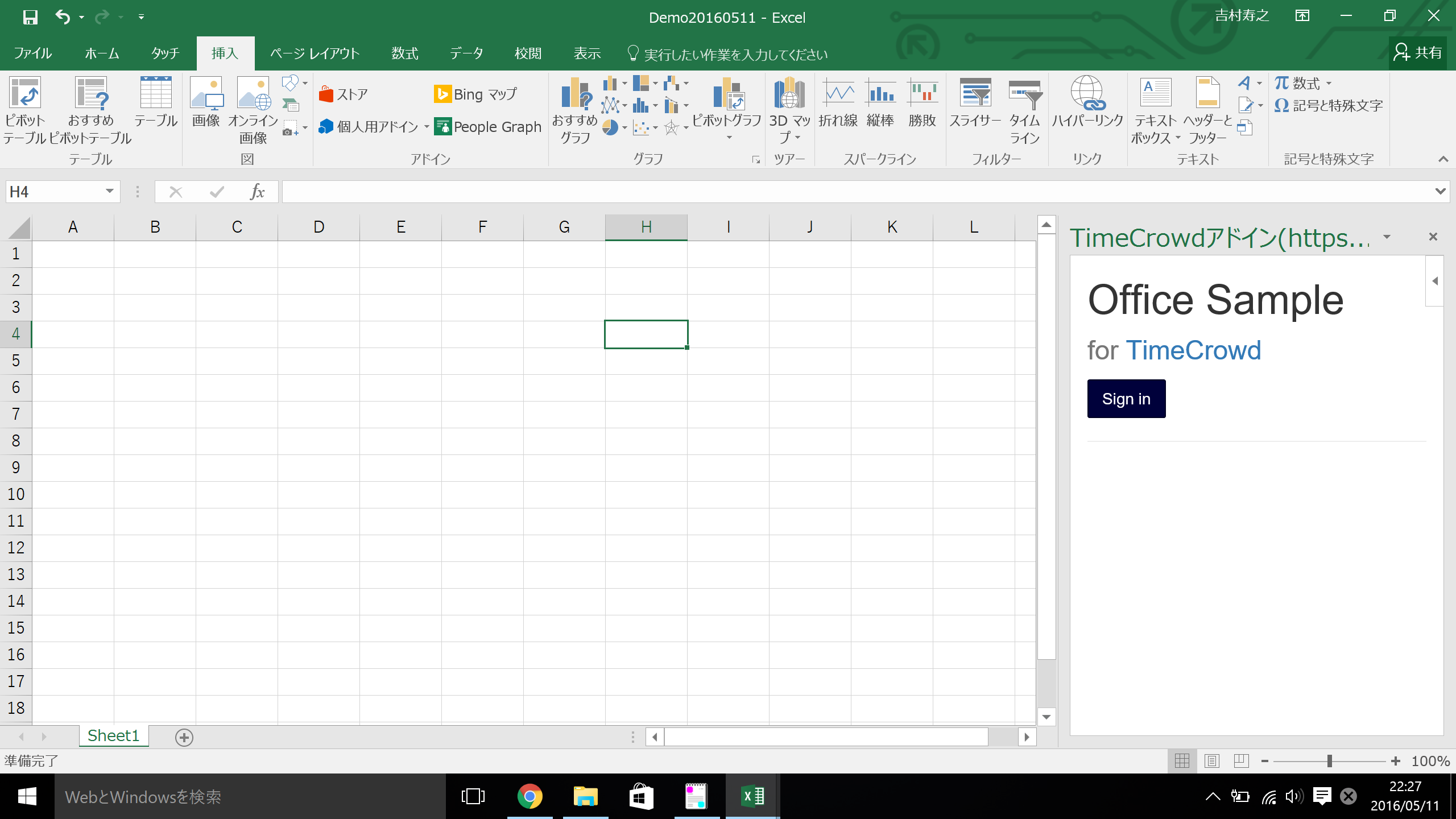Collapse the ribbon
The image size is (1456, 819).
tap(1443, 160)
